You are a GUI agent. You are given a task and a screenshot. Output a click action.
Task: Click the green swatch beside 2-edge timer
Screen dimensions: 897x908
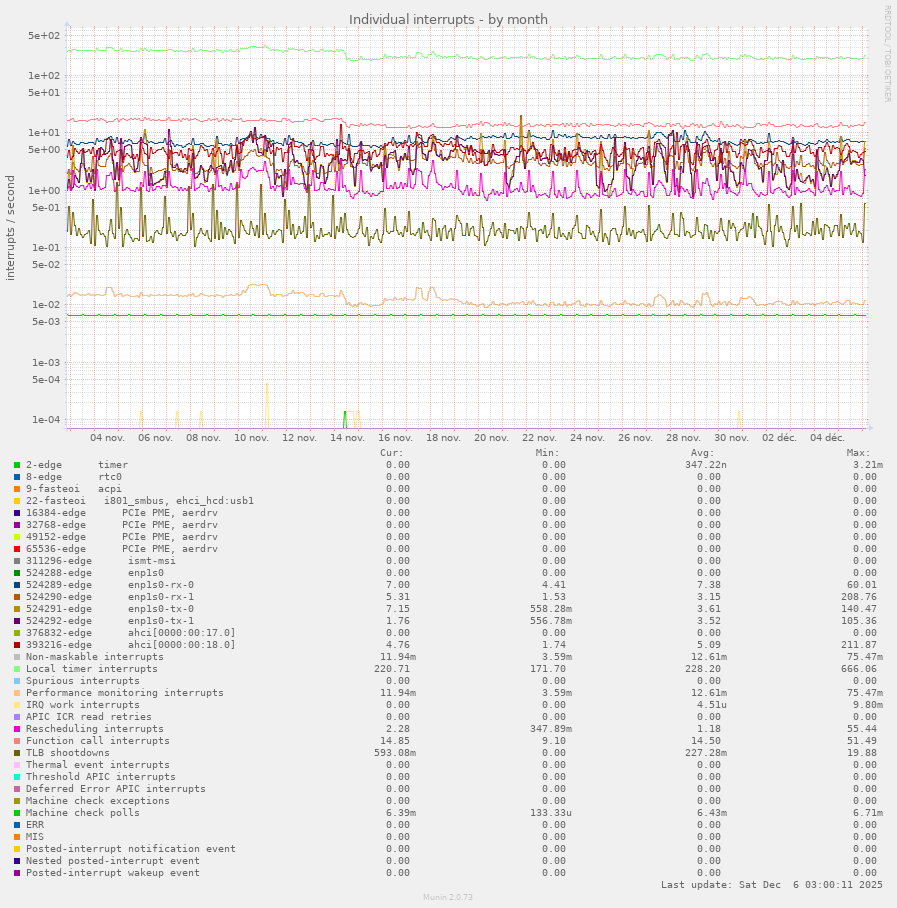[x=17, y=465]
